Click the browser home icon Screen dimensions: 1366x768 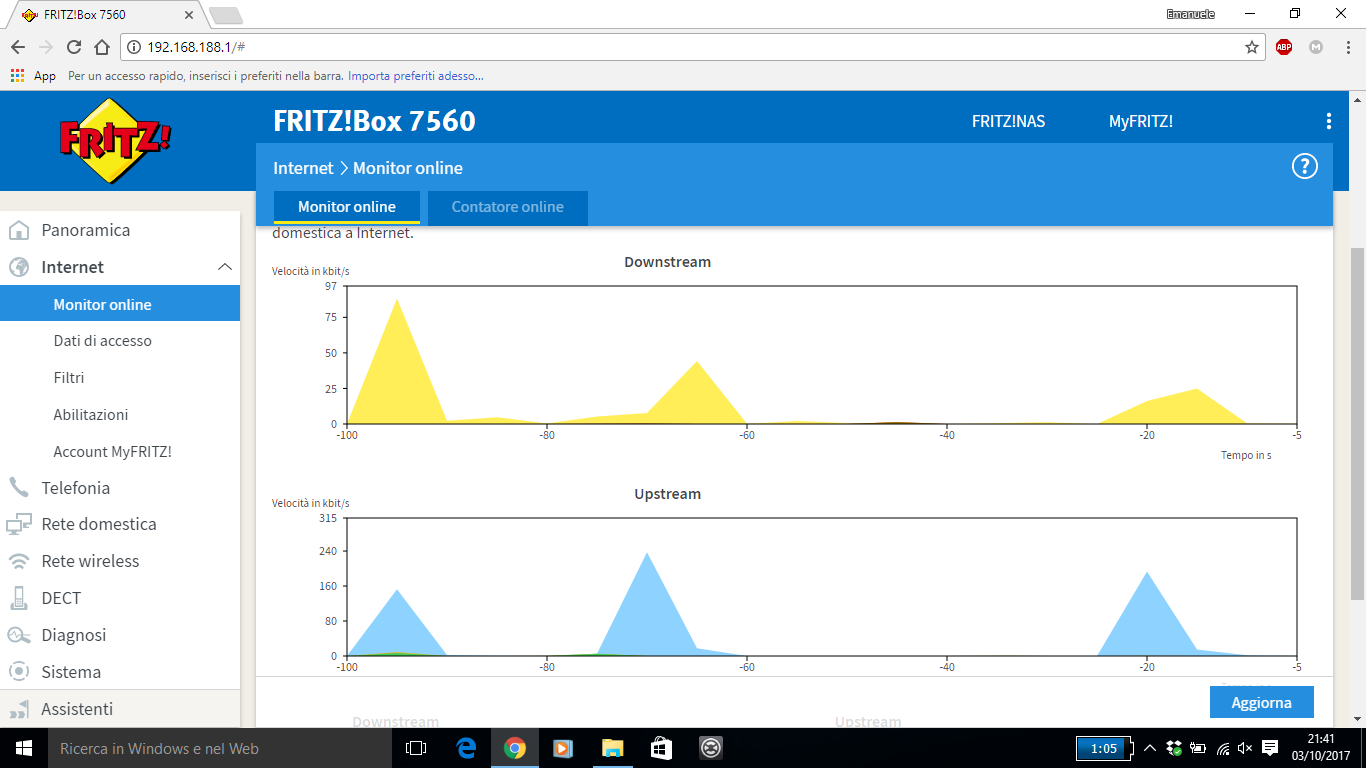click(x=102, y=47)
